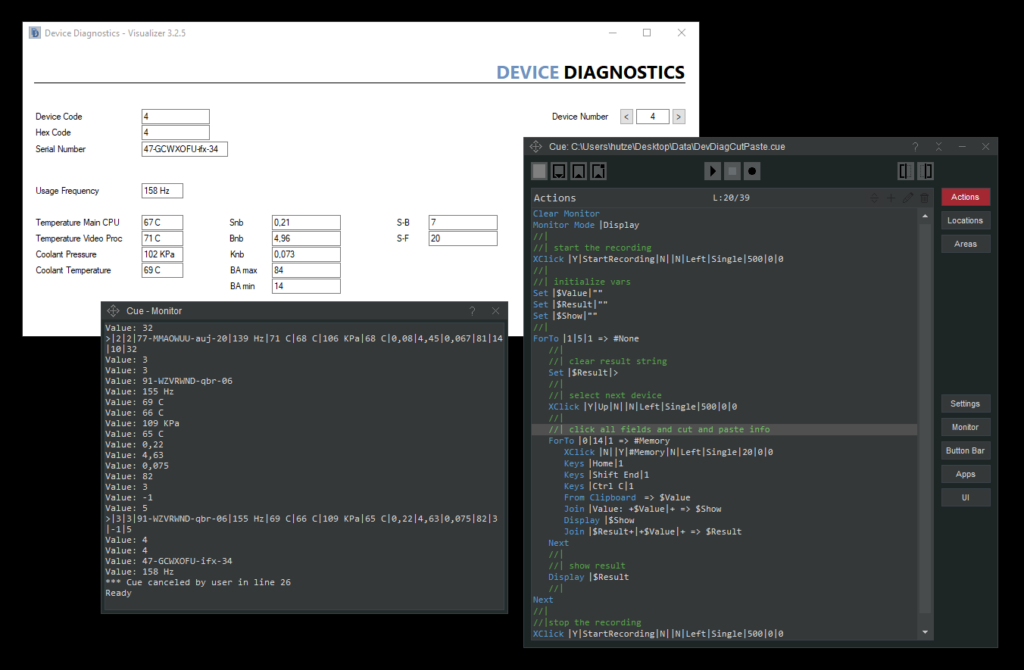
Task: Increment Device Number with right arrow
Action: pos(678,117)
